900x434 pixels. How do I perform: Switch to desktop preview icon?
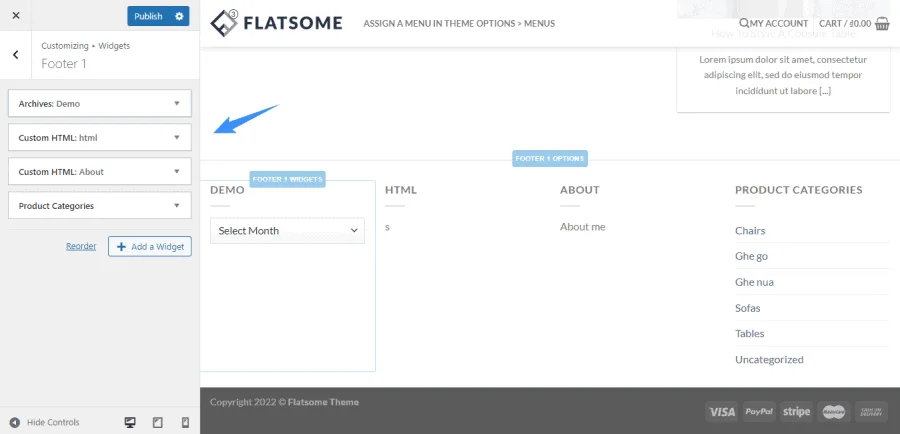[x=130, y=422]
